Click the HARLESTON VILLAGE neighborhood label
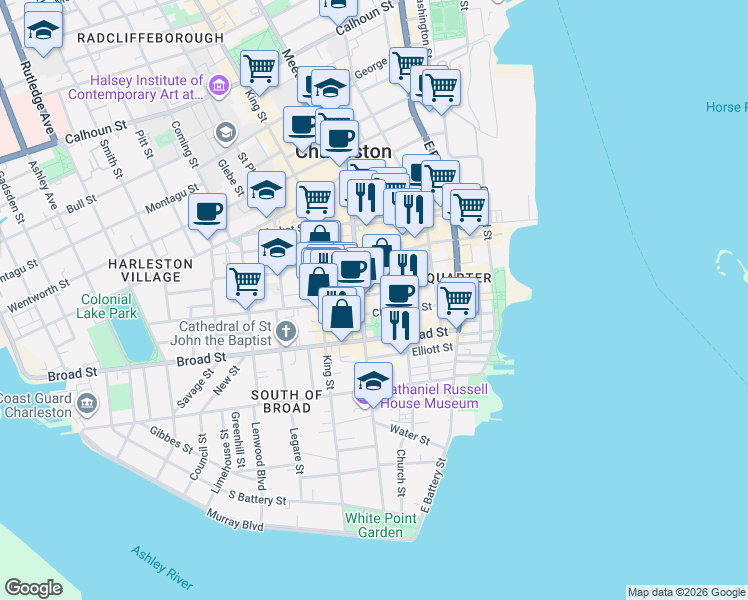Viewport: 748px width, 600px height. [151, 270]
